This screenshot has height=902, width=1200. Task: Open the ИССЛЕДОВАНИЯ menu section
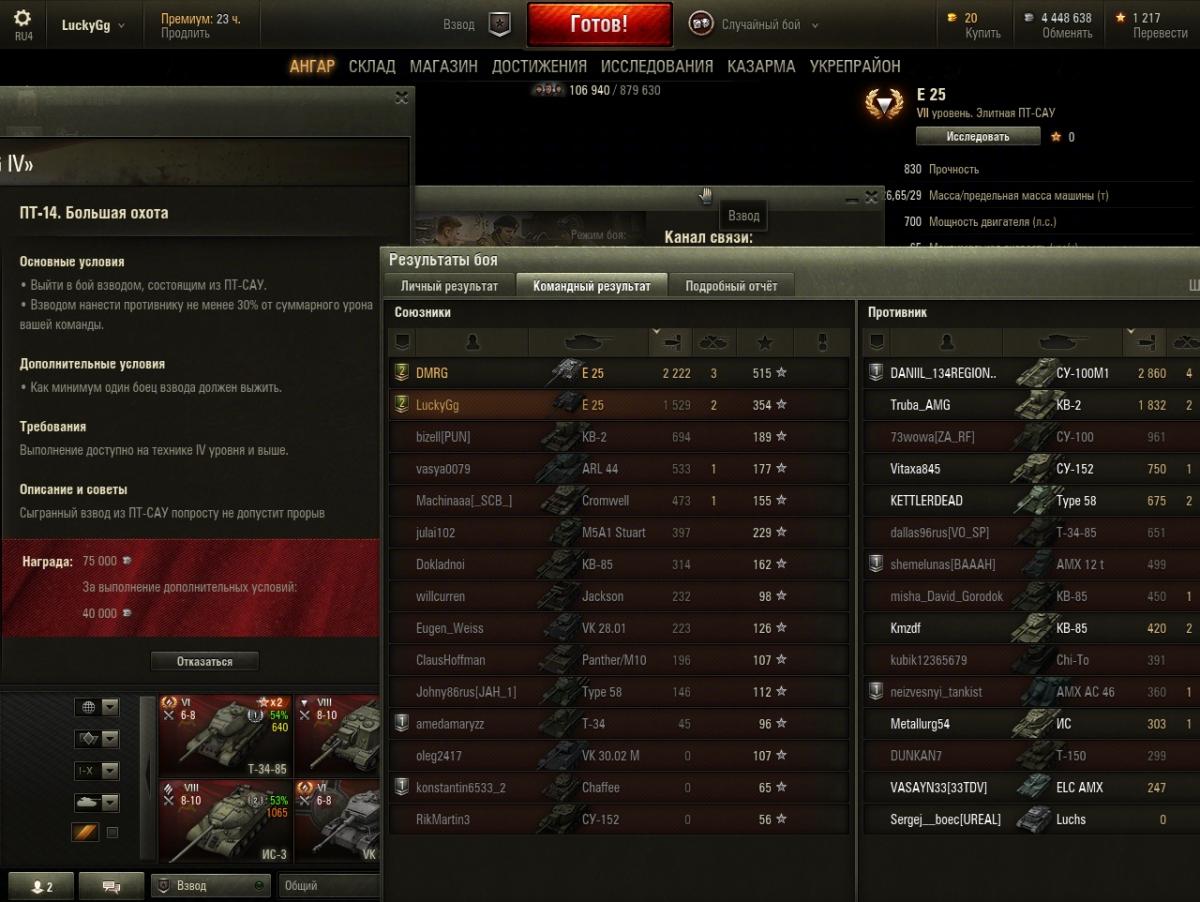click(657, 66)
